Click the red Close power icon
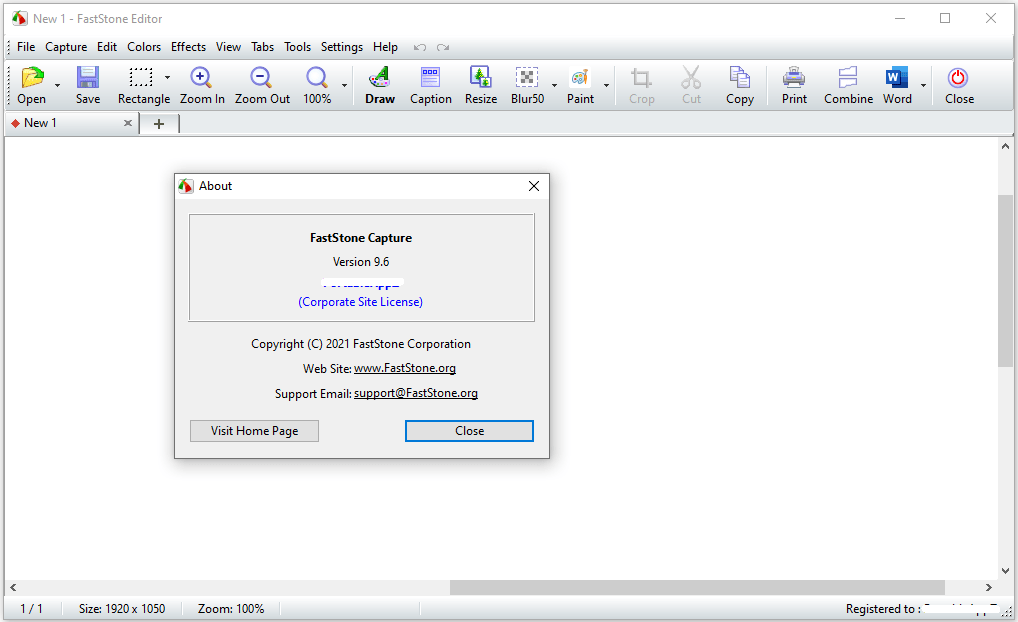The image size is (1018, 622). click(959, 78)
